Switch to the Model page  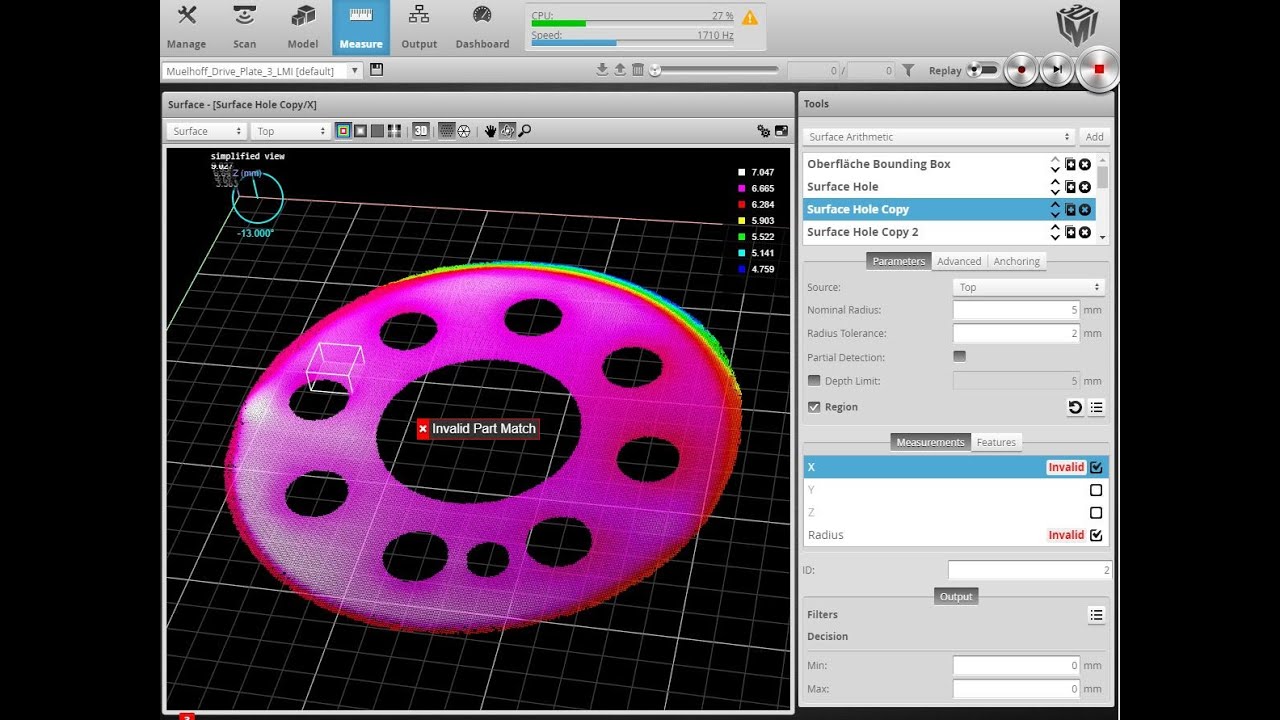[302, 27]
